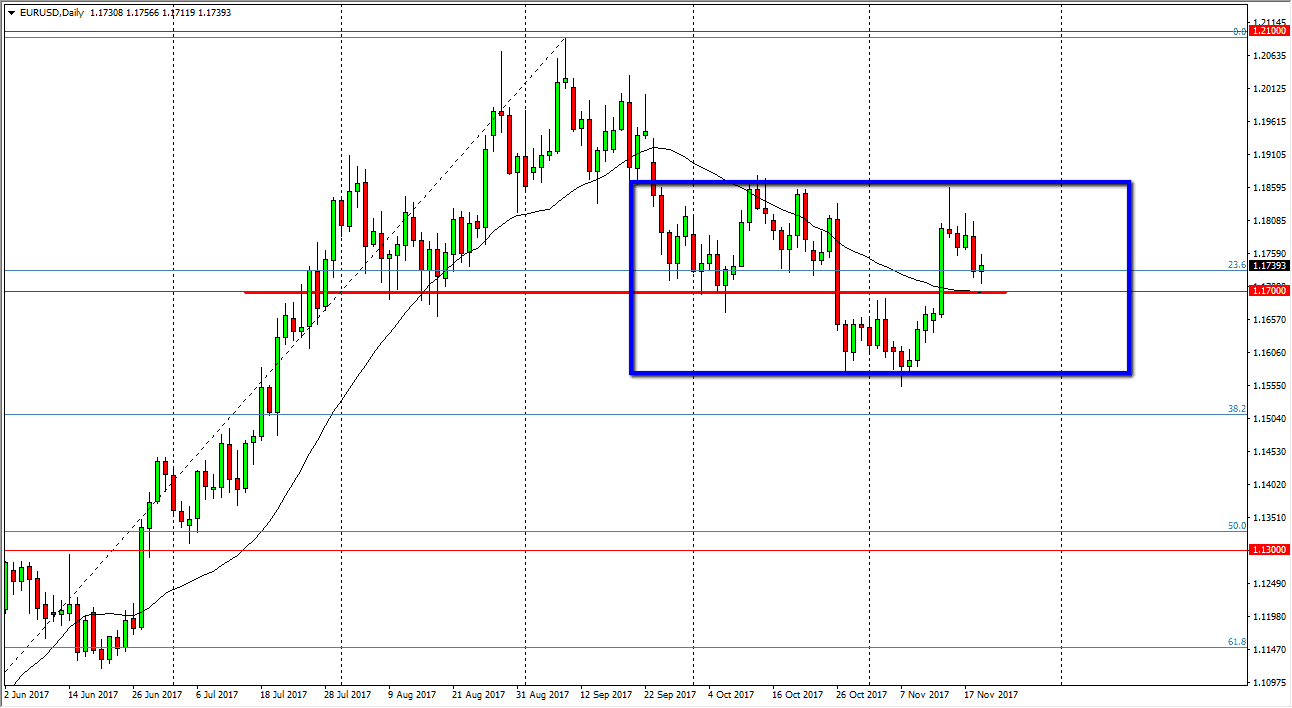Open the EURUSD,Daily chart context dropdown arrow

(x=12, y=14)
